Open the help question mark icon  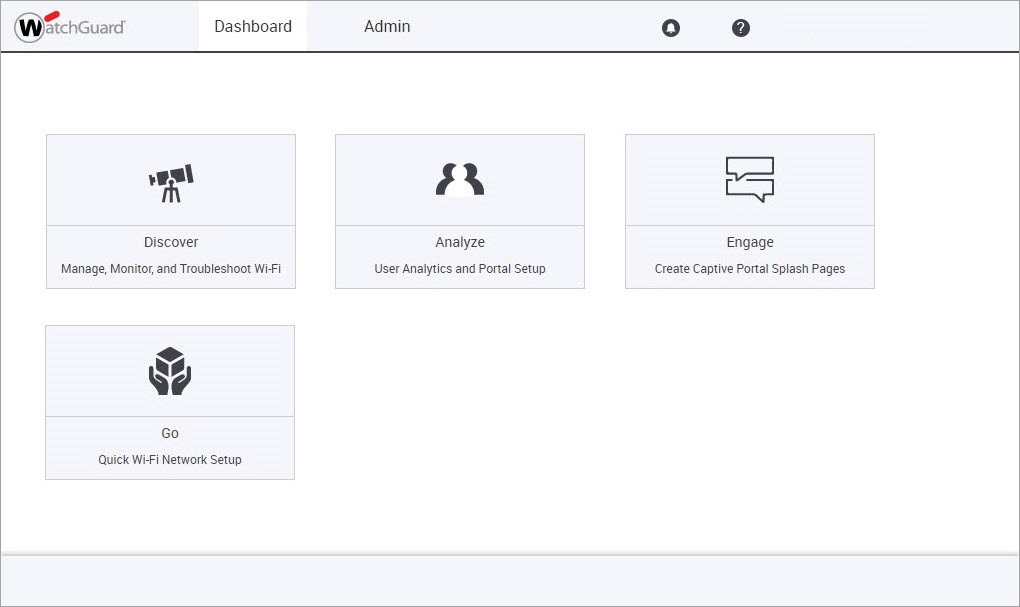pos(740,27)
